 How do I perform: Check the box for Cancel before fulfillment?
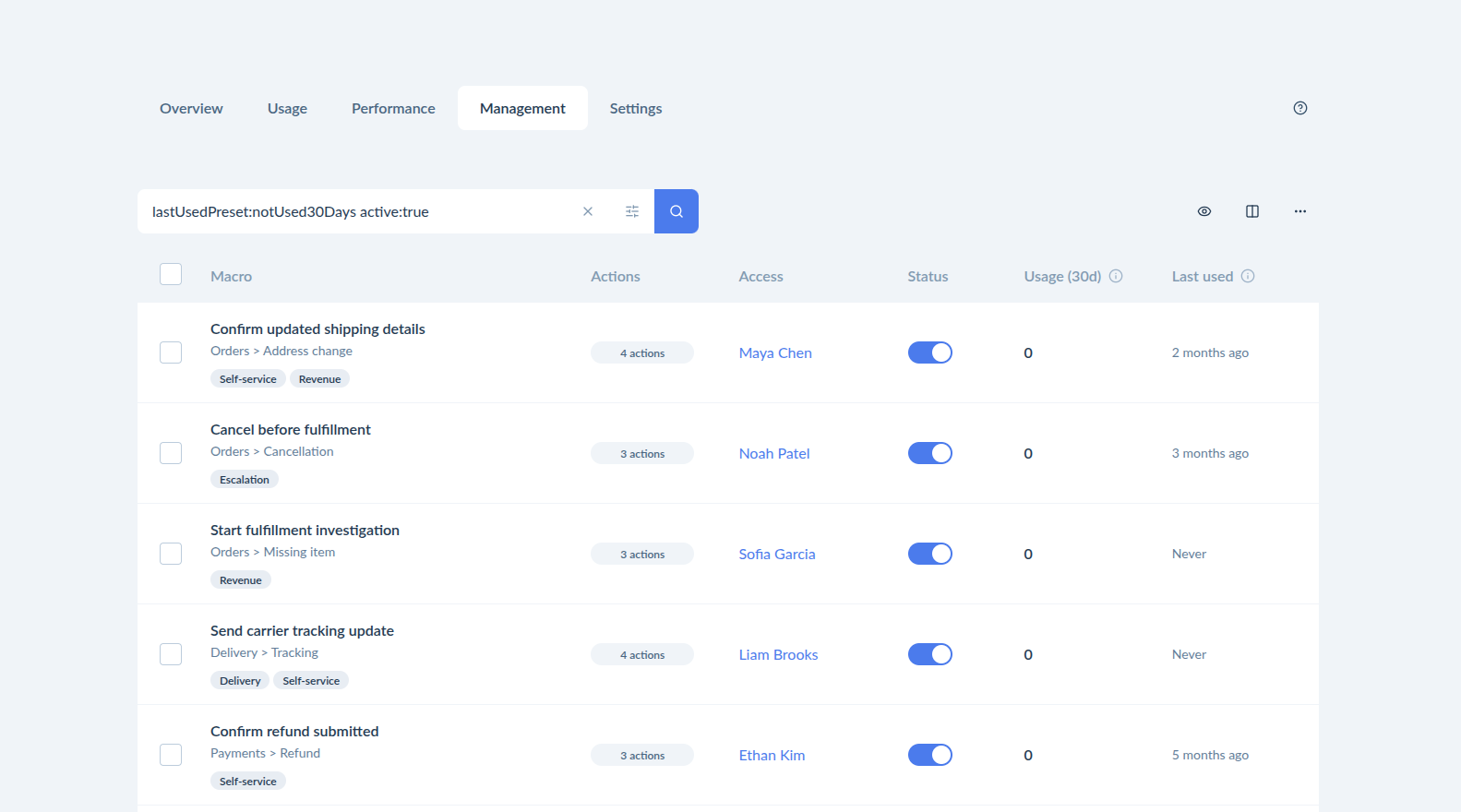pyautogui.click(x=171, y=453)
